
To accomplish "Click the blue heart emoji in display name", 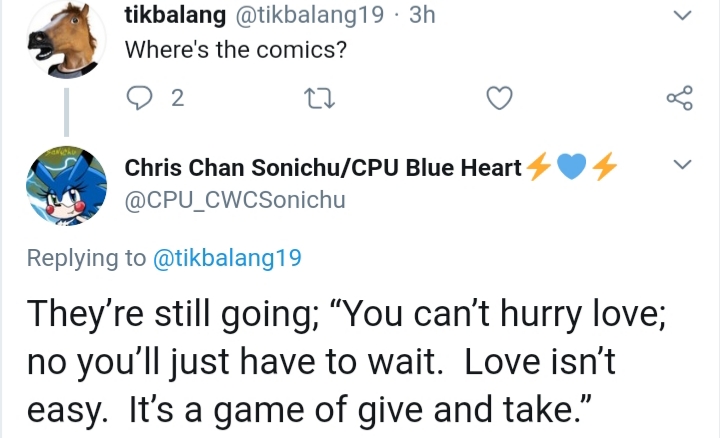I will tap(572, 166).
